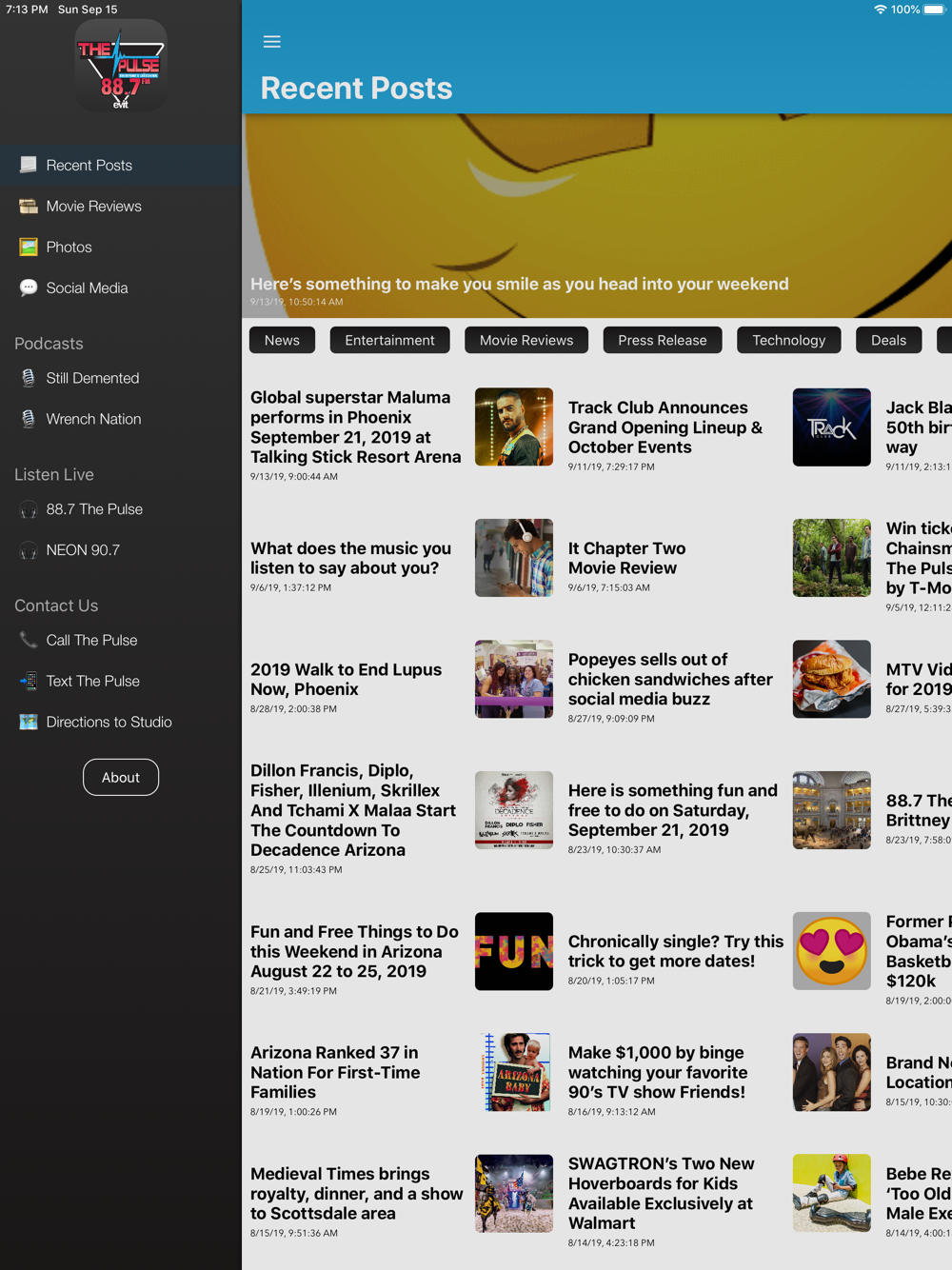Open the Medieval Times jousting thumbnail

tap(514, 1194)
